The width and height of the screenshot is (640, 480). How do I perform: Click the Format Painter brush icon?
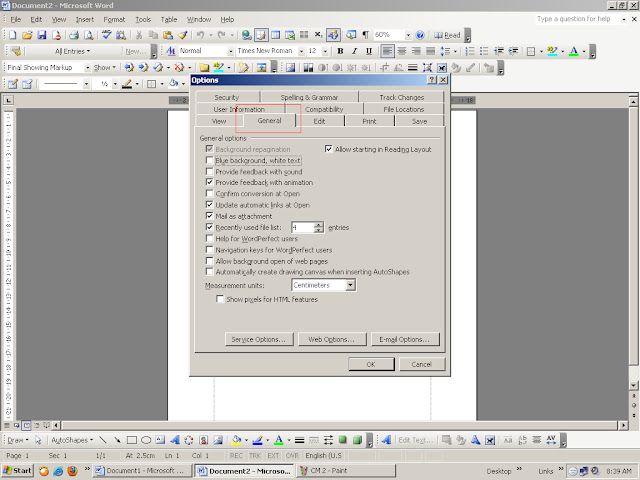[182, 35]
